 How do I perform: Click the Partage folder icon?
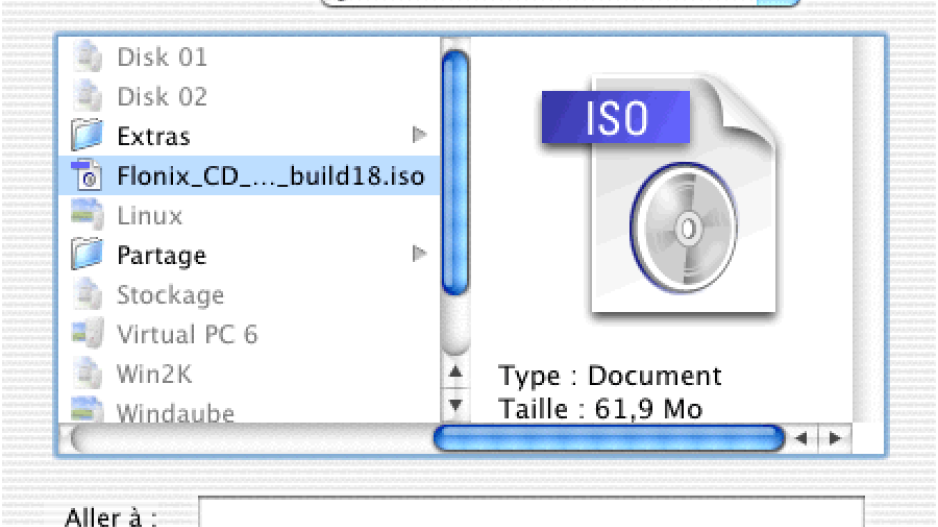87,254
